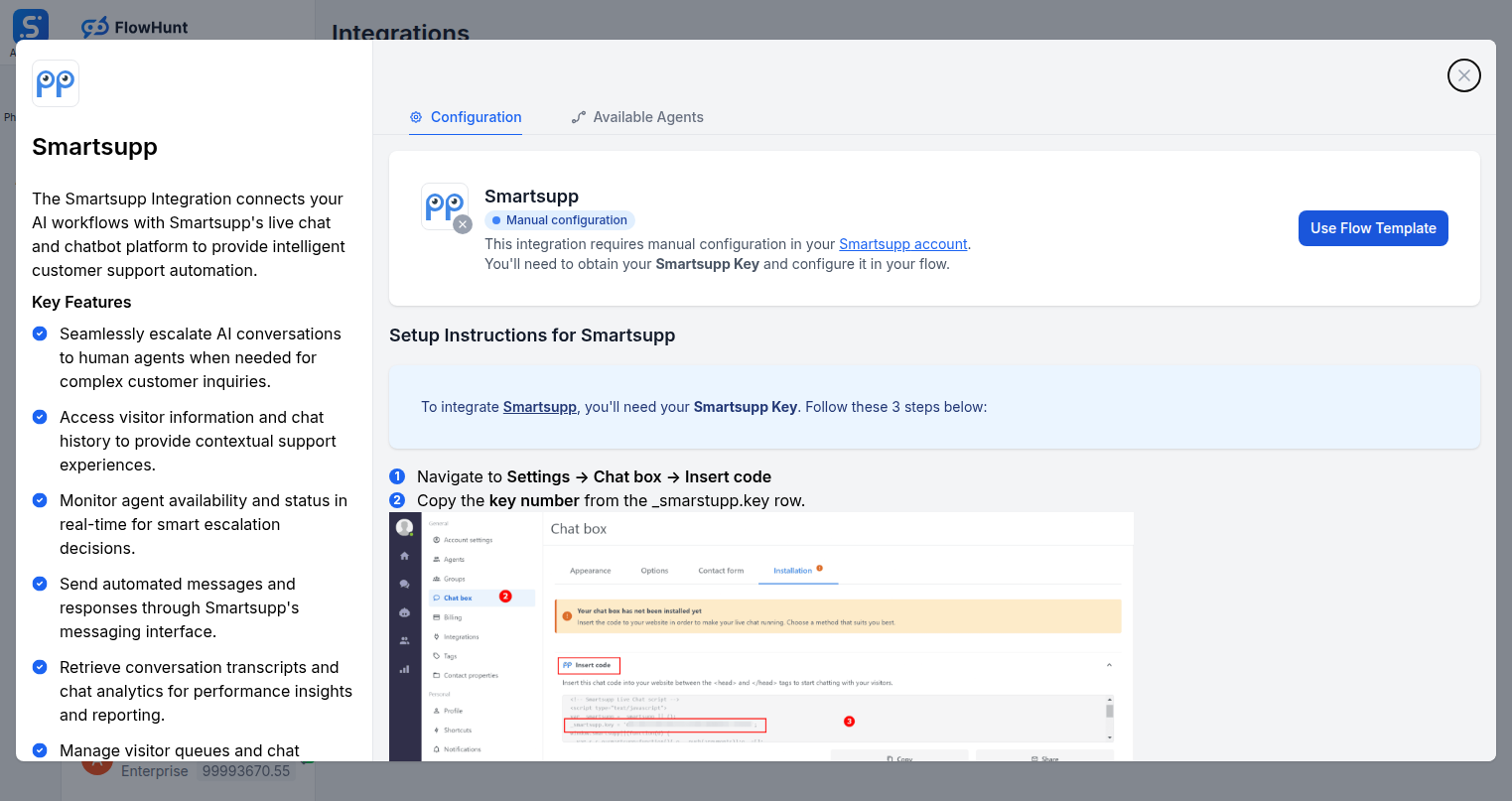Click the step 1 numbered badge
The width and height of the screenshot is (1512, 801).
(x=397, y=476)
